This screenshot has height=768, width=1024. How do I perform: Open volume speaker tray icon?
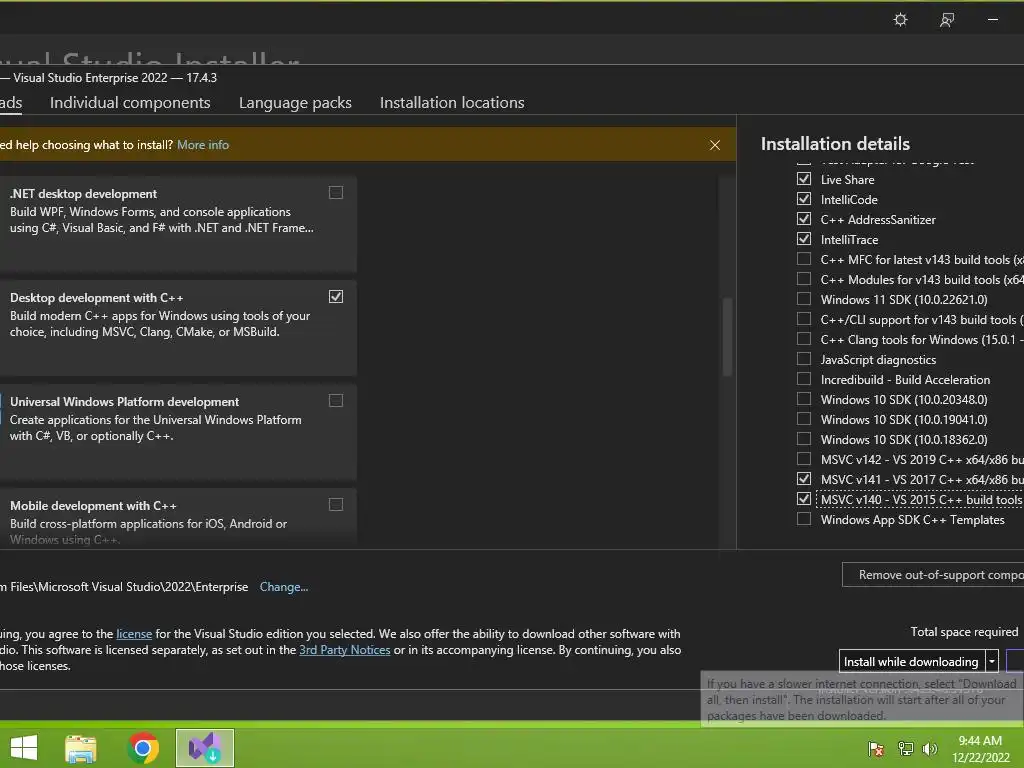(x=930, y=749)
